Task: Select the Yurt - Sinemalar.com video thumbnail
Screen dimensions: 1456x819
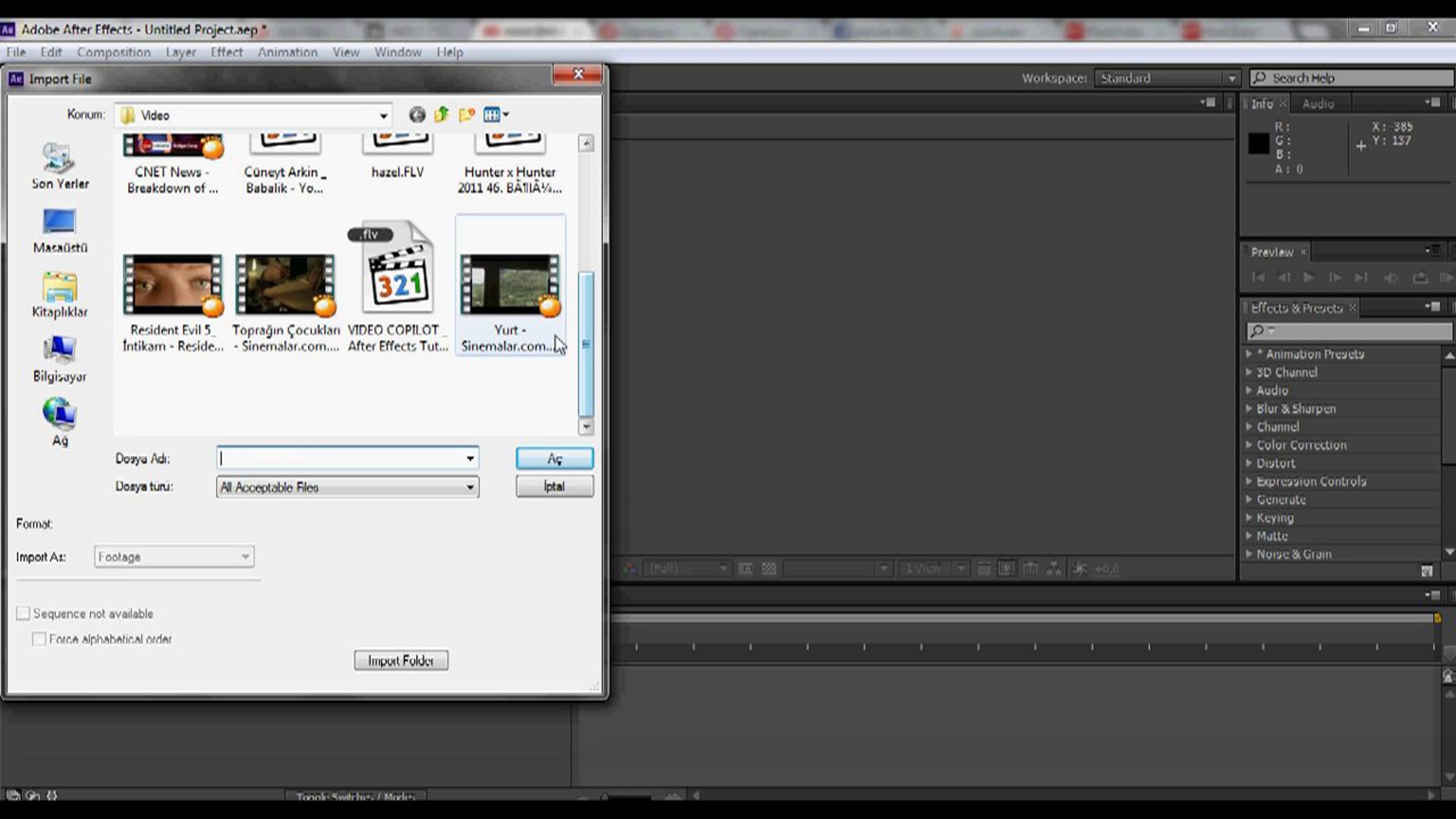Action: click(x=510, y=285)
